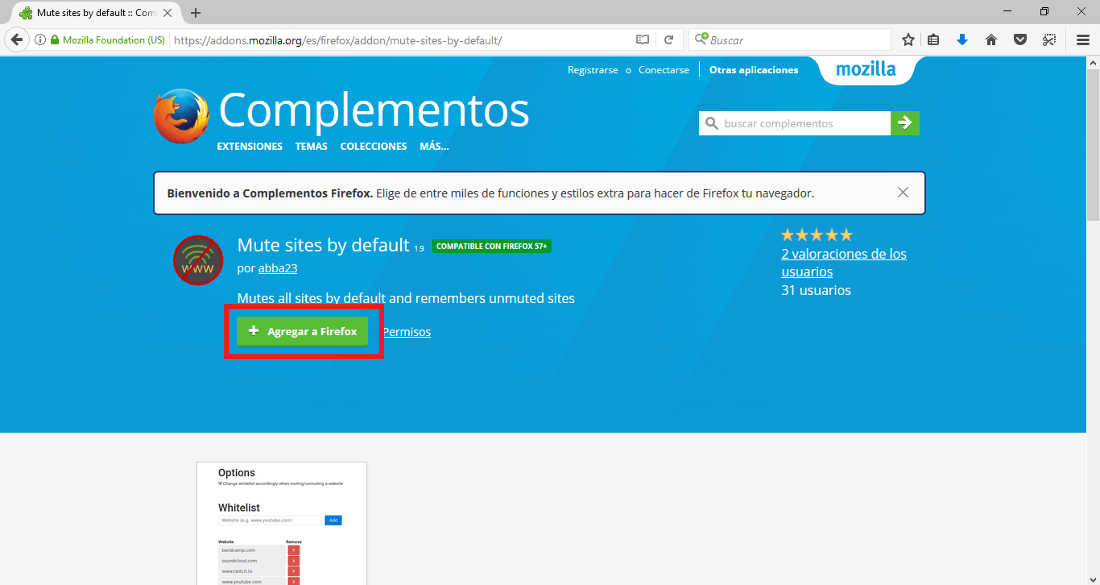
Task: Click the Buscar browser search box
Action: [x=789, y=40]
